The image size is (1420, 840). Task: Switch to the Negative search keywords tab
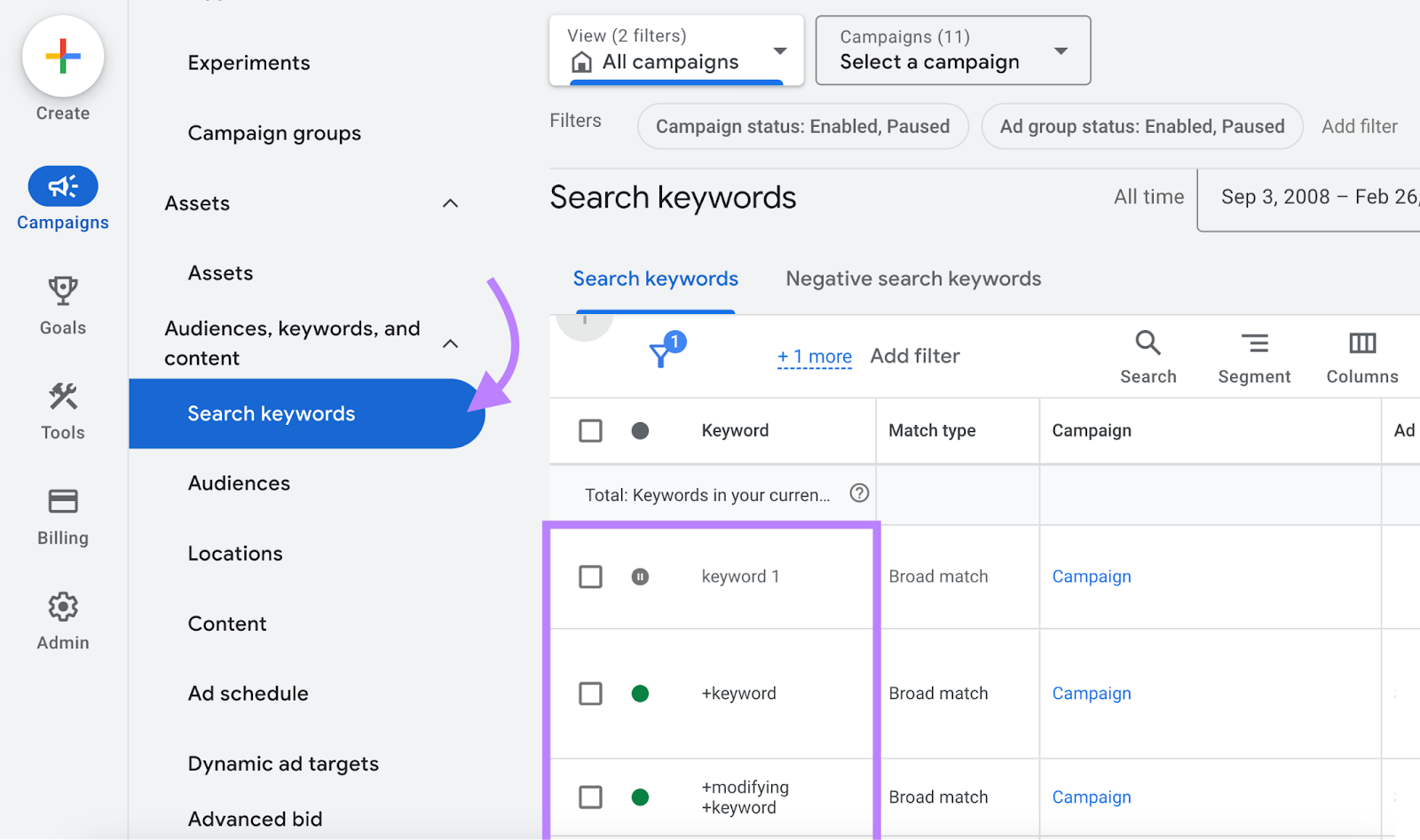[x=912, y=278]
